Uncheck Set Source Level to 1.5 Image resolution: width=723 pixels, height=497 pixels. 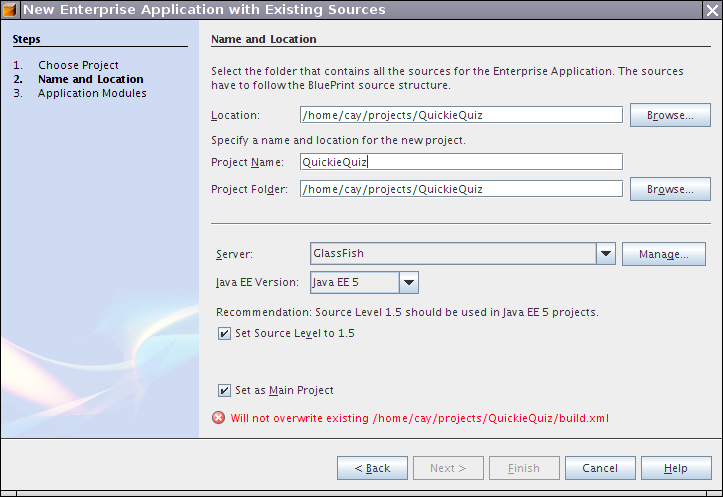224,334
